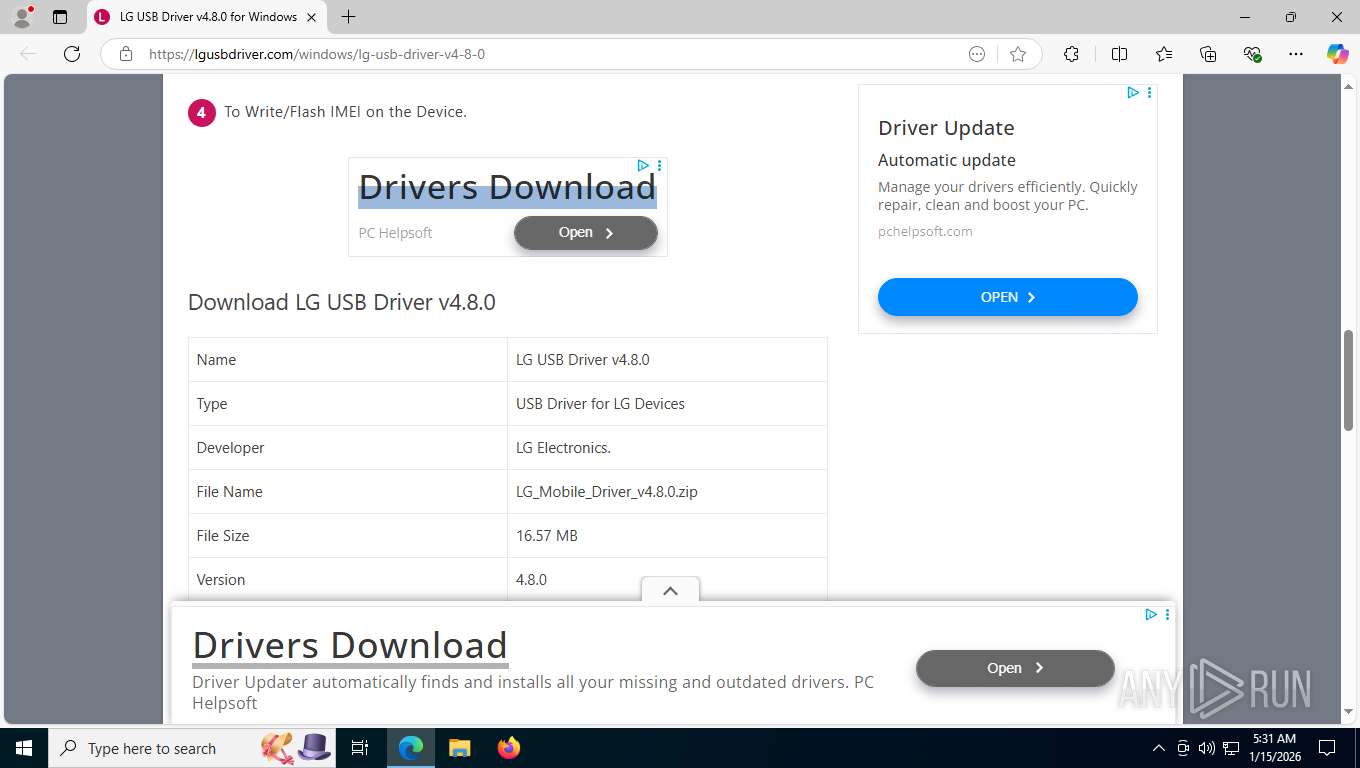Click Driver Update sidebar ad title

[x=946, y=128]
